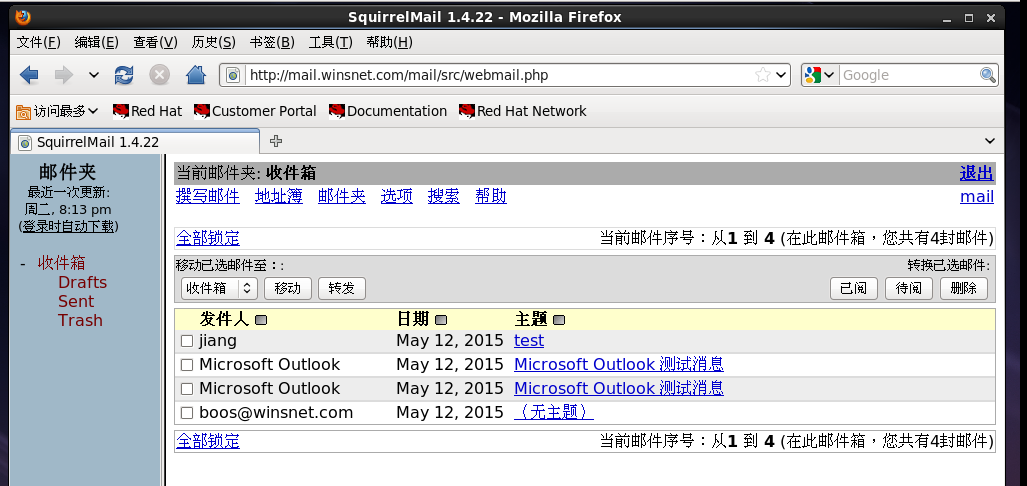Focus the Google search field
The height and width of the screenshot is (486, 1027).
tap(909, 75)
